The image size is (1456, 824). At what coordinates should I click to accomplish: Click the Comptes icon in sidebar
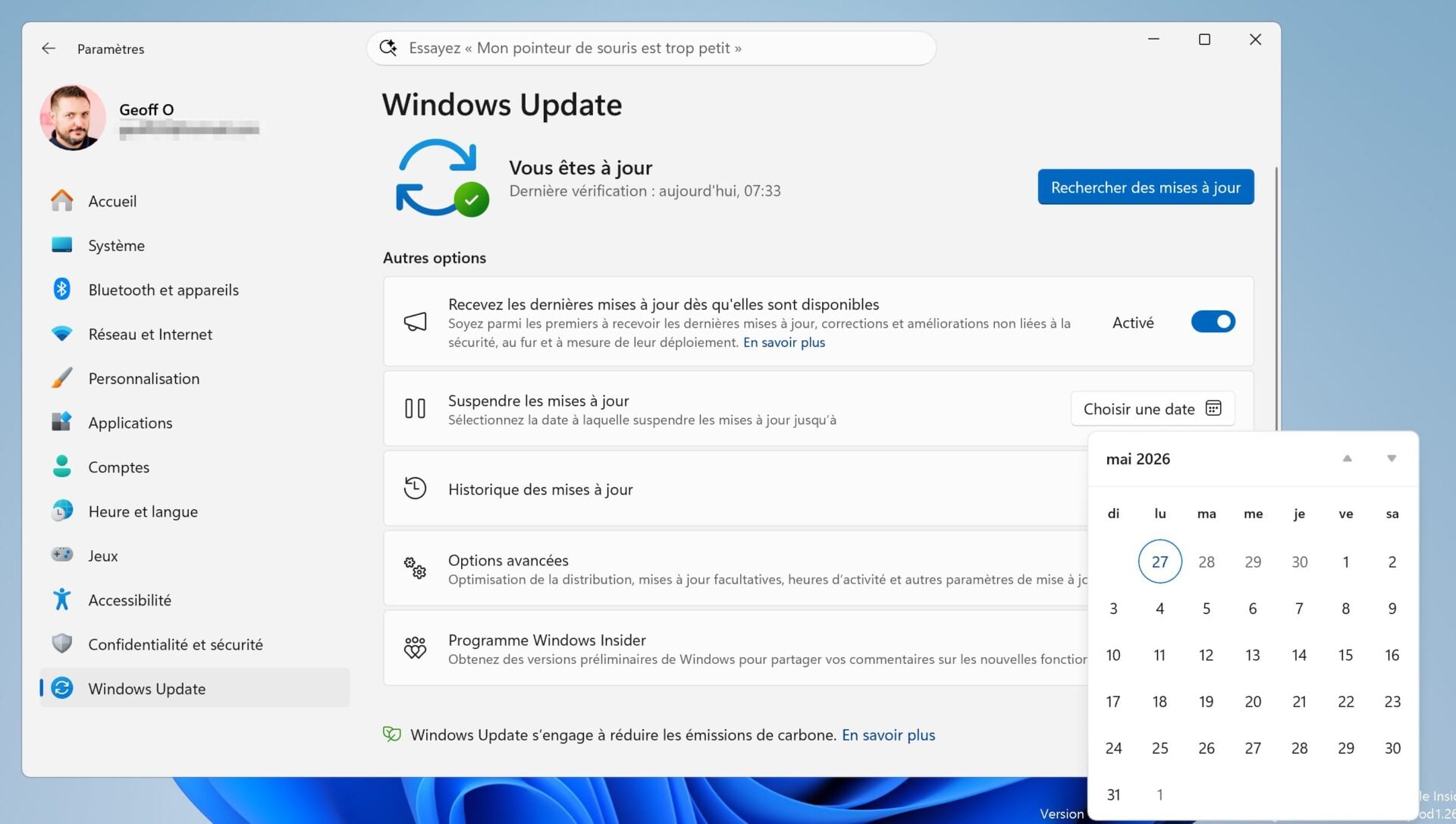(61, 467)
